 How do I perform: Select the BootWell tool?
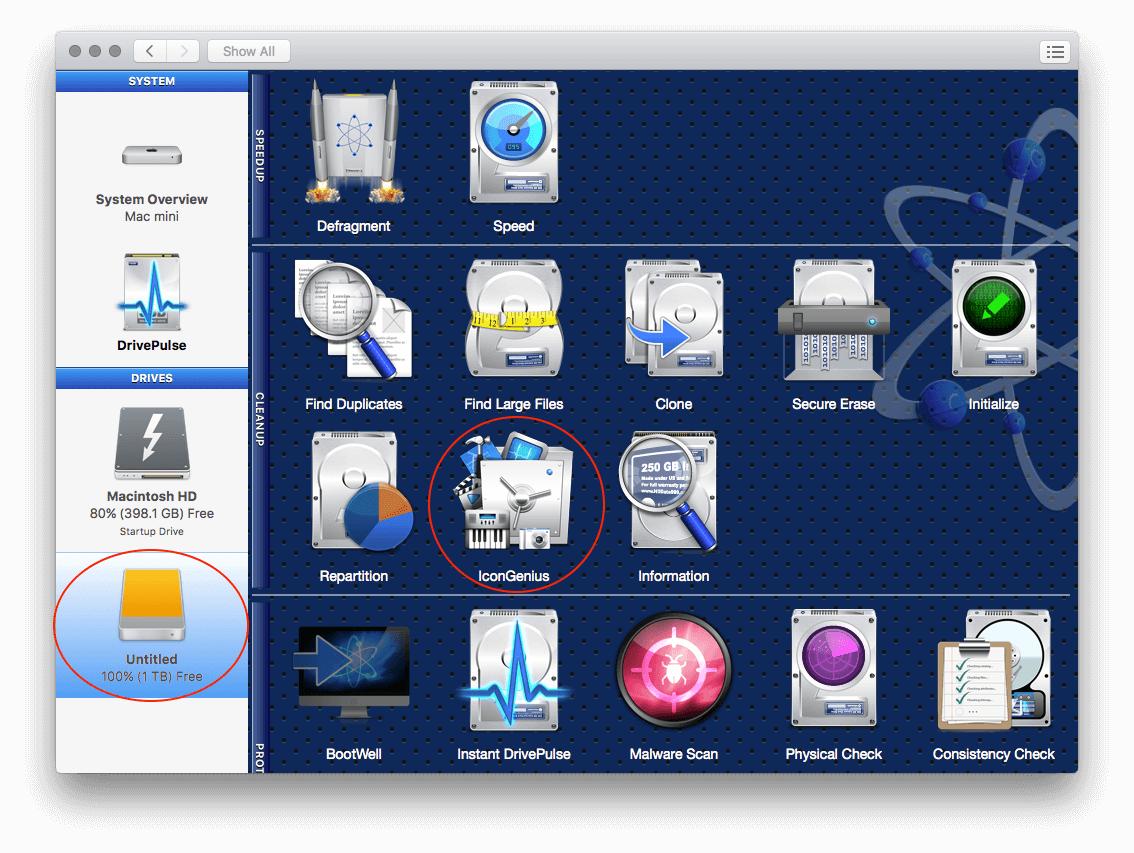tap(353, 670)
